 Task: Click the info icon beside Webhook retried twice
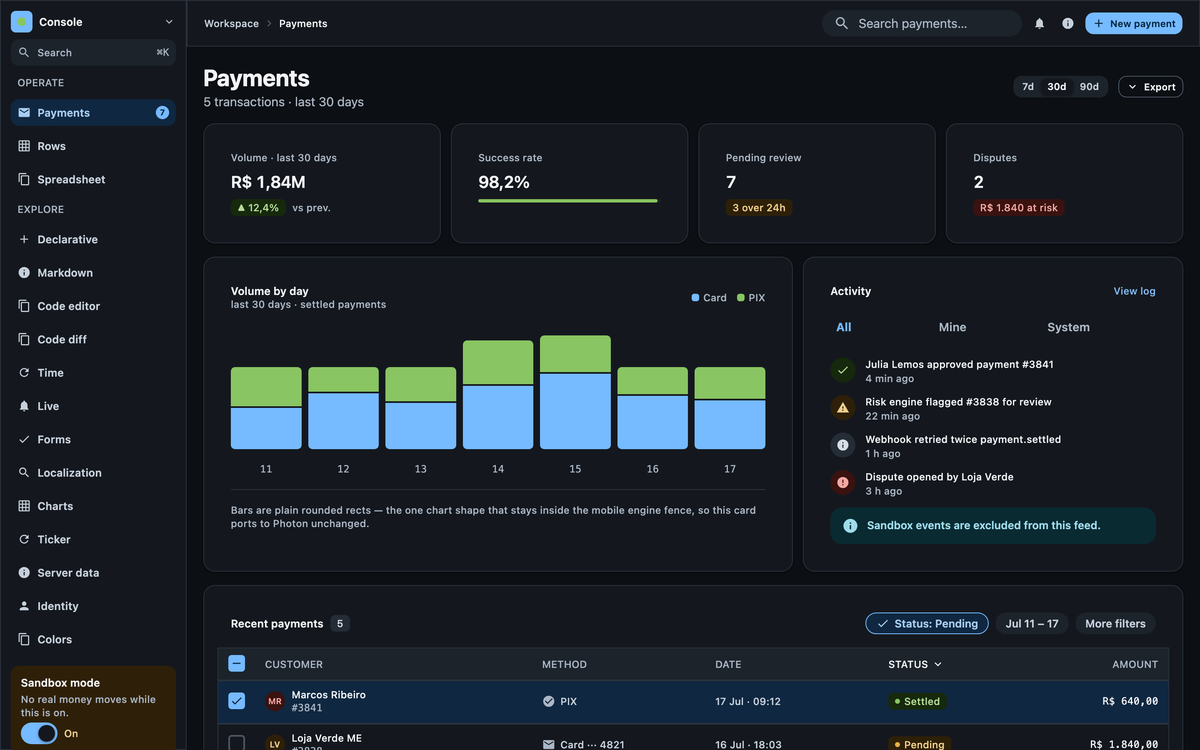(x=843, y=445)
